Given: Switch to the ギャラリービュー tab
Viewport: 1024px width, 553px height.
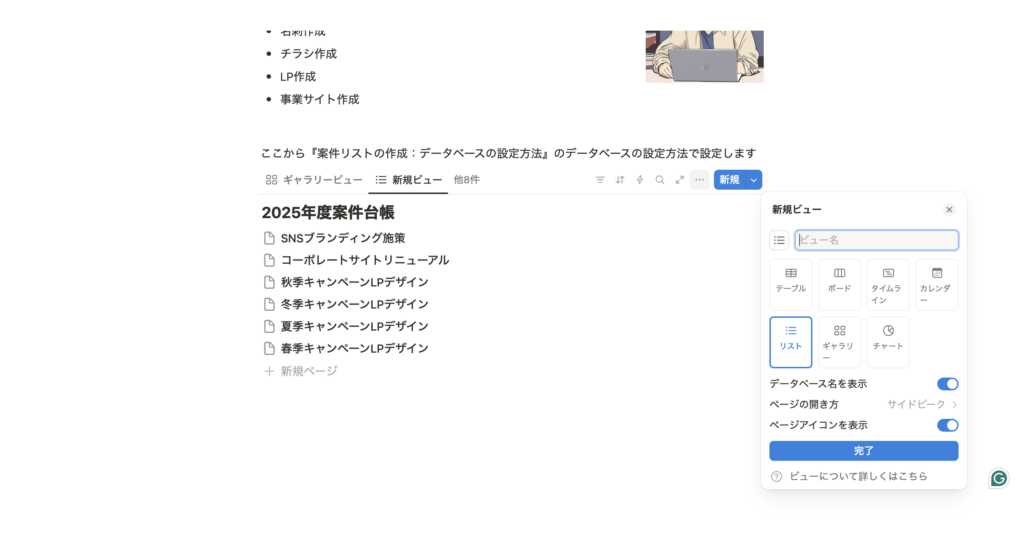Looking at the screenshot, I should coord(314,180).
